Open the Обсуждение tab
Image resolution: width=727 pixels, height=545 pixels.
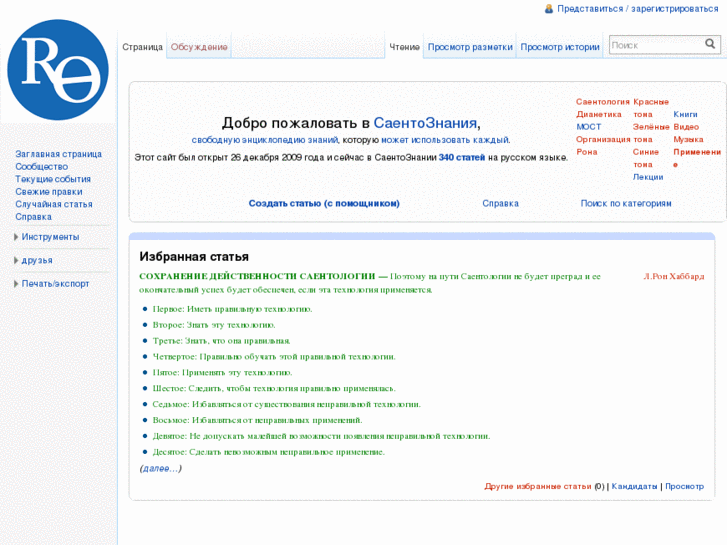199,47
